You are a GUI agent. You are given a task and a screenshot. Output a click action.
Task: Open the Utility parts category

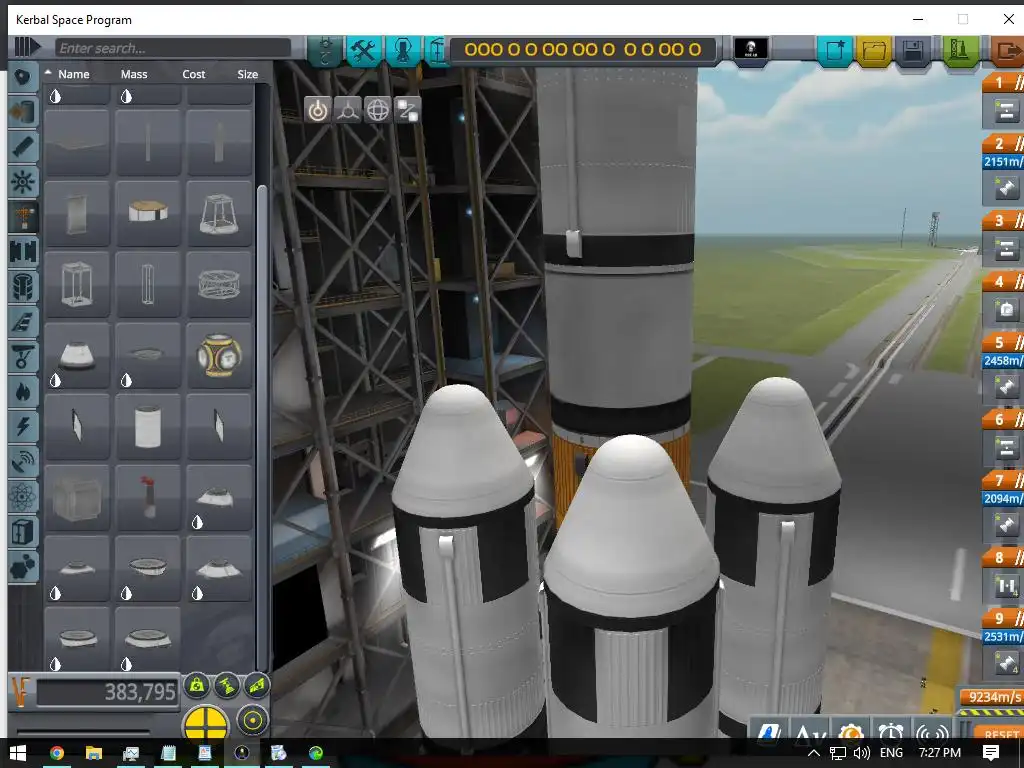(24, 567)
